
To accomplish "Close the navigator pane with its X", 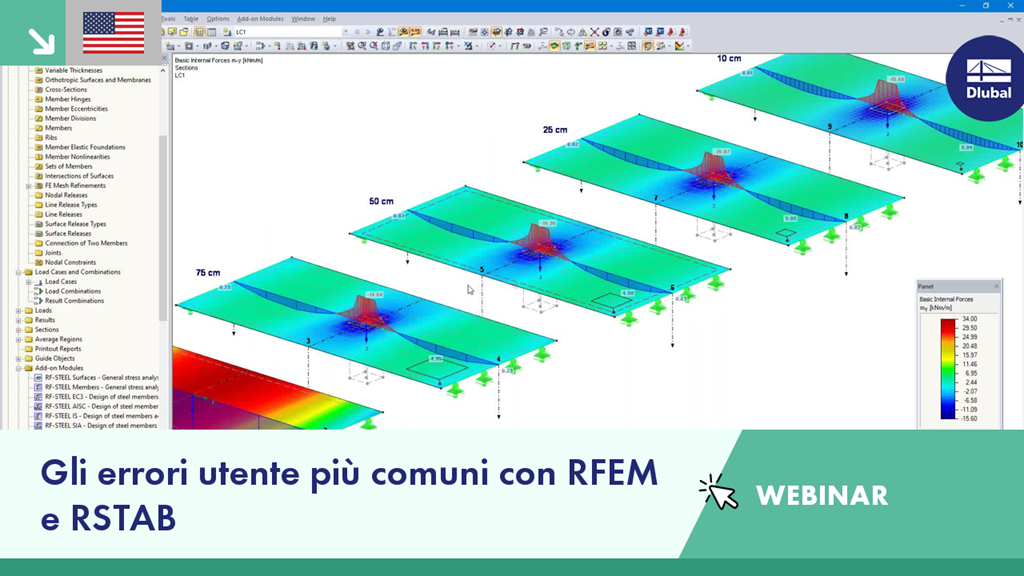I will pyautogui.click(x=165, y=58).
